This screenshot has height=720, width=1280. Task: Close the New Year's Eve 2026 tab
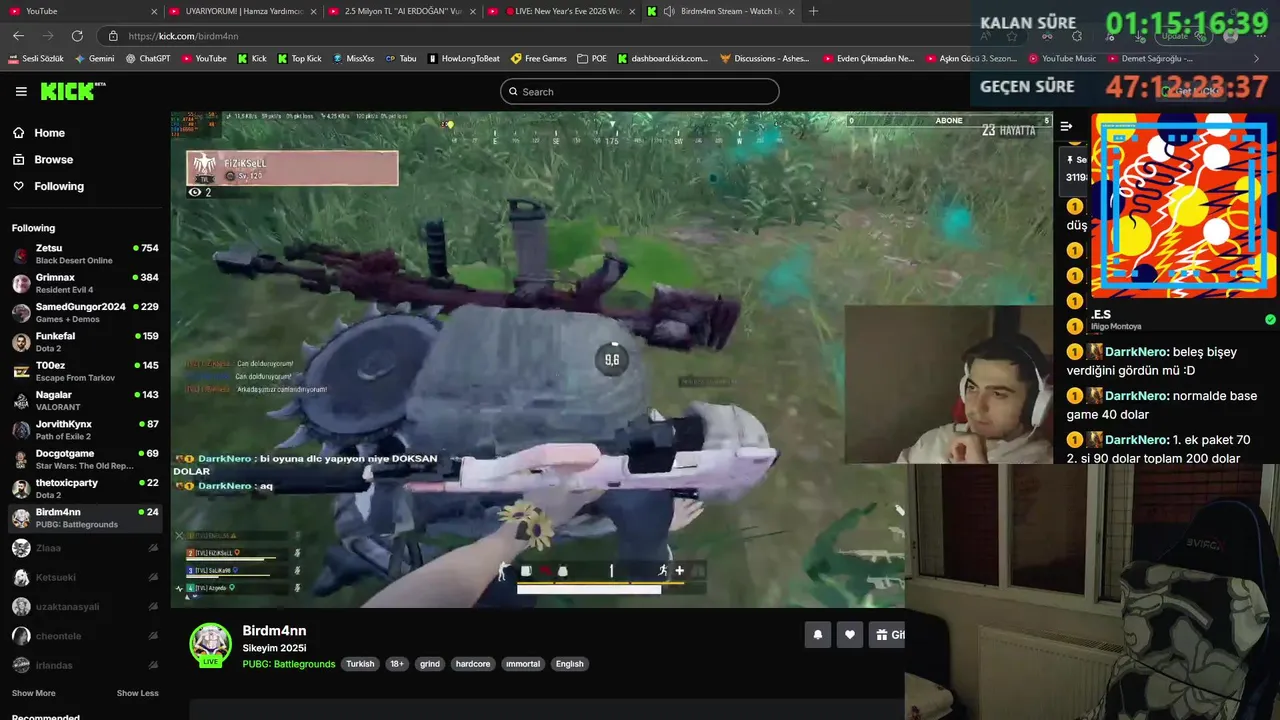point(631,11)
